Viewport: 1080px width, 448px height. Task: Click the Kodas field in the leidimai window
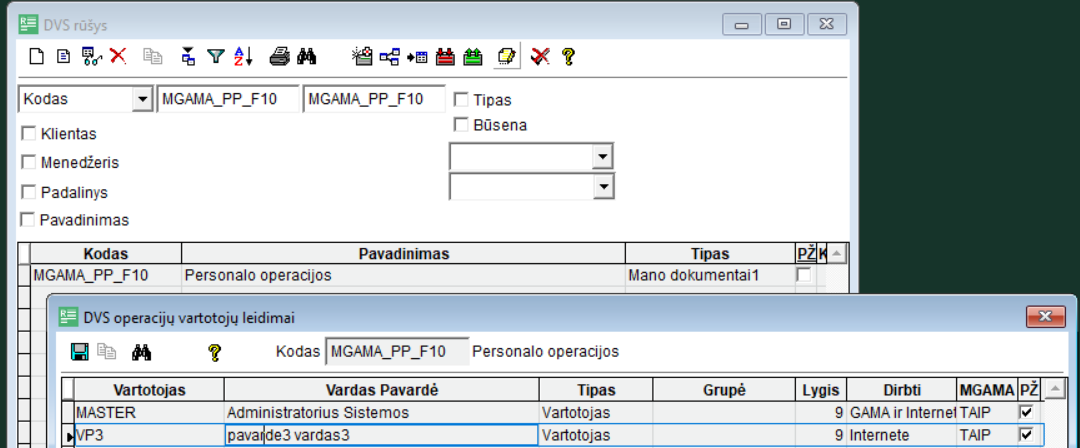397,352
